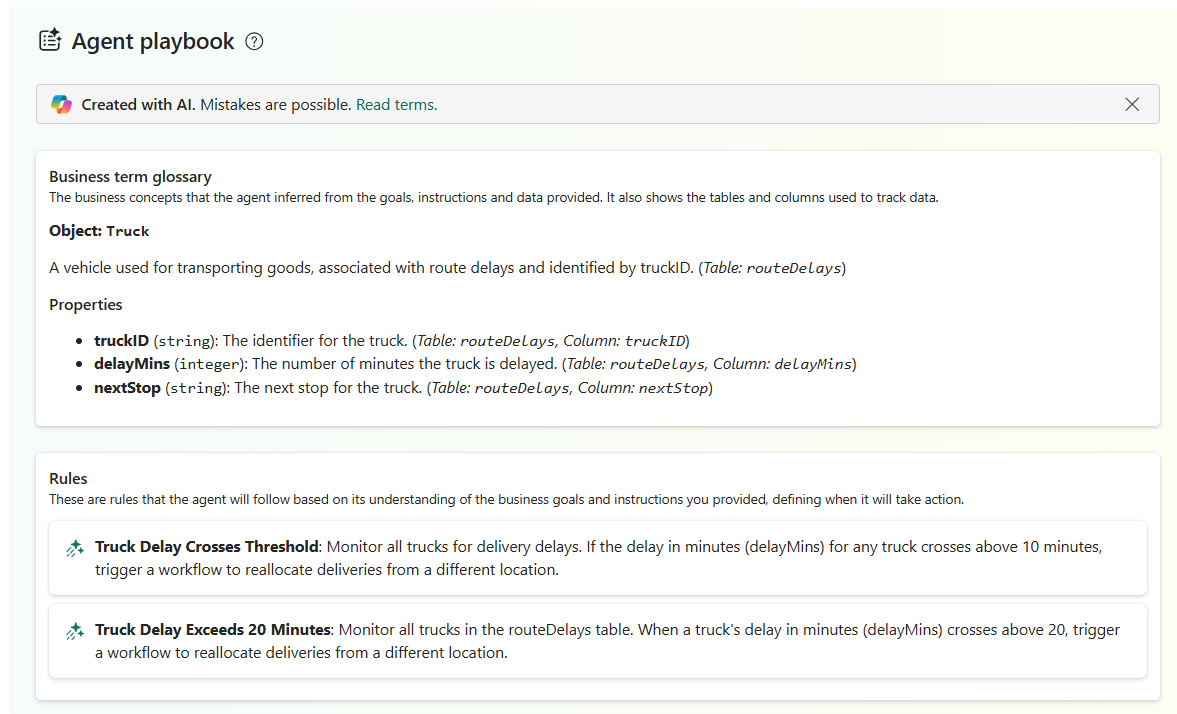The width and height of the screenshot is (1177, 714).
Task: Click the Agent playbook title text
Action: pos(152,41)
